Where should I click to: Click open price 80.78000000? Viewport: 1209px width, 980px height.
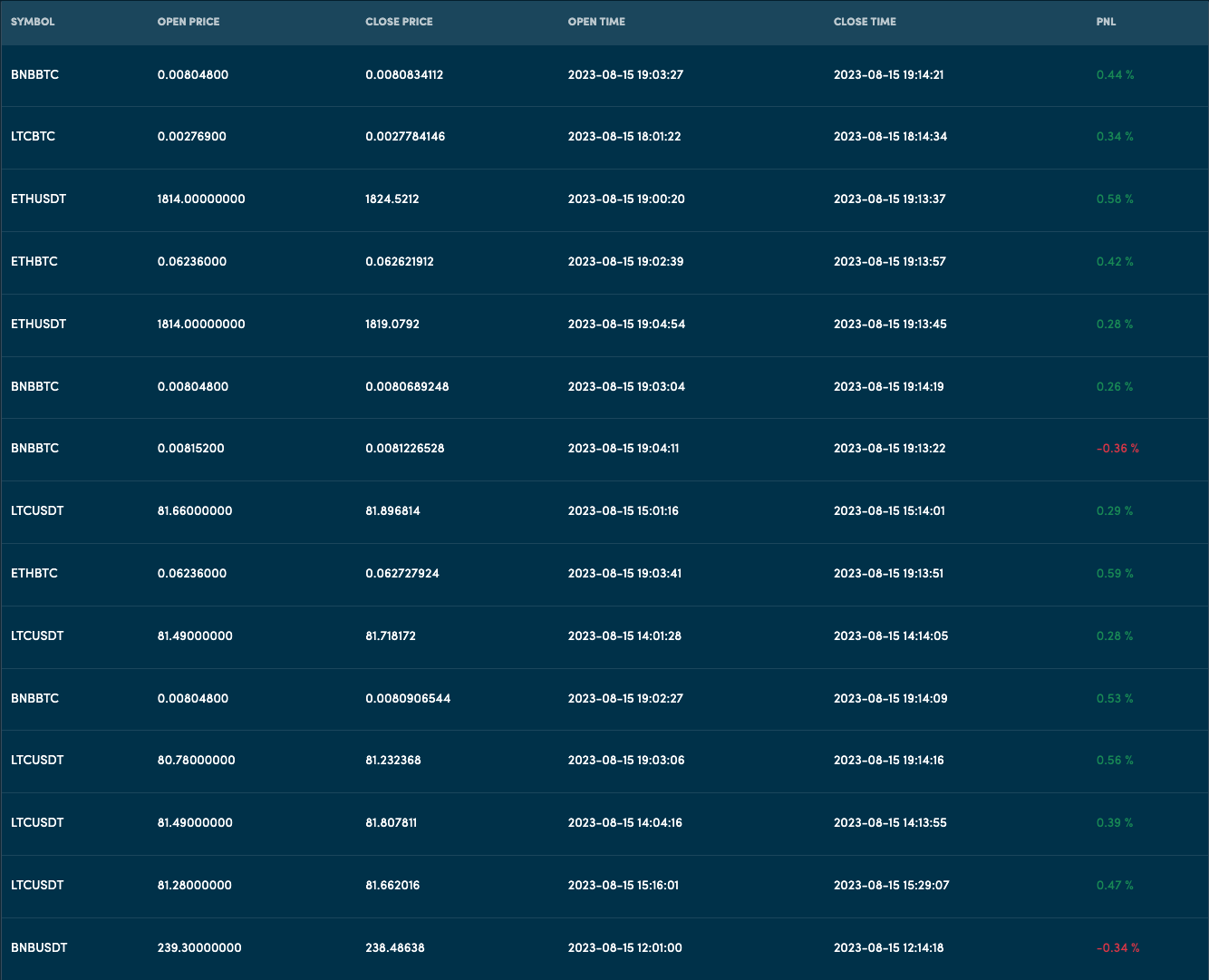click(197, 761)
